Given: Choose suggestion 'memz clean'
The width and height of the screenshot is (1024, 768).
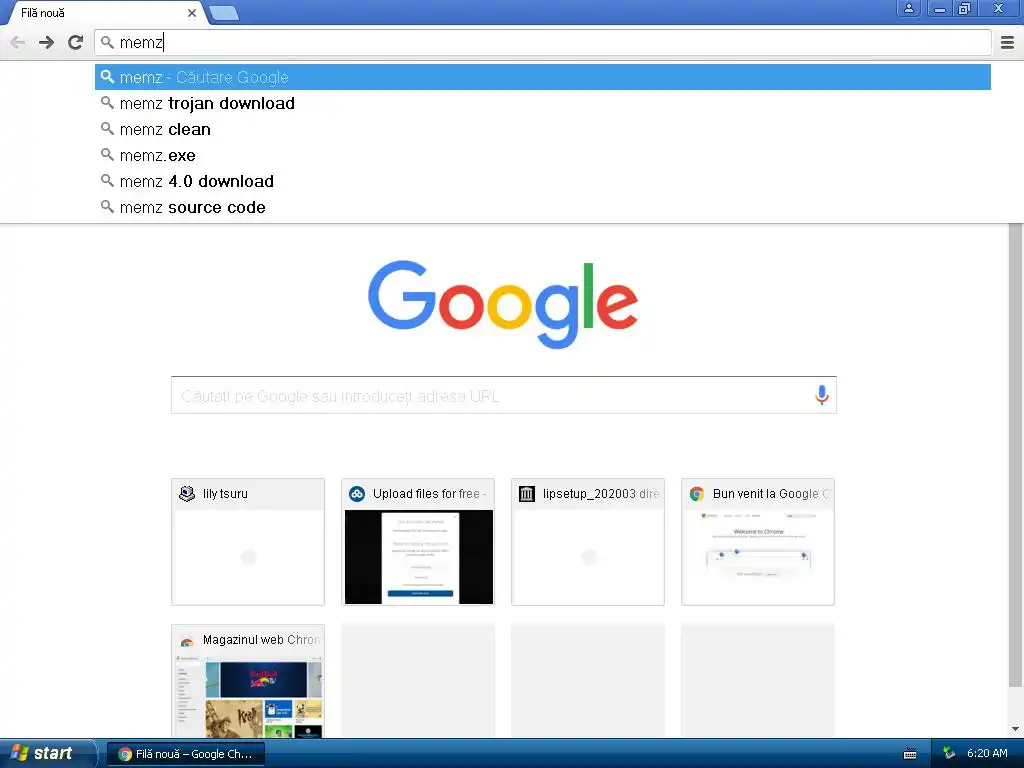Looking at the screenshot, I should pyautogui.click(x=543, y=129).
